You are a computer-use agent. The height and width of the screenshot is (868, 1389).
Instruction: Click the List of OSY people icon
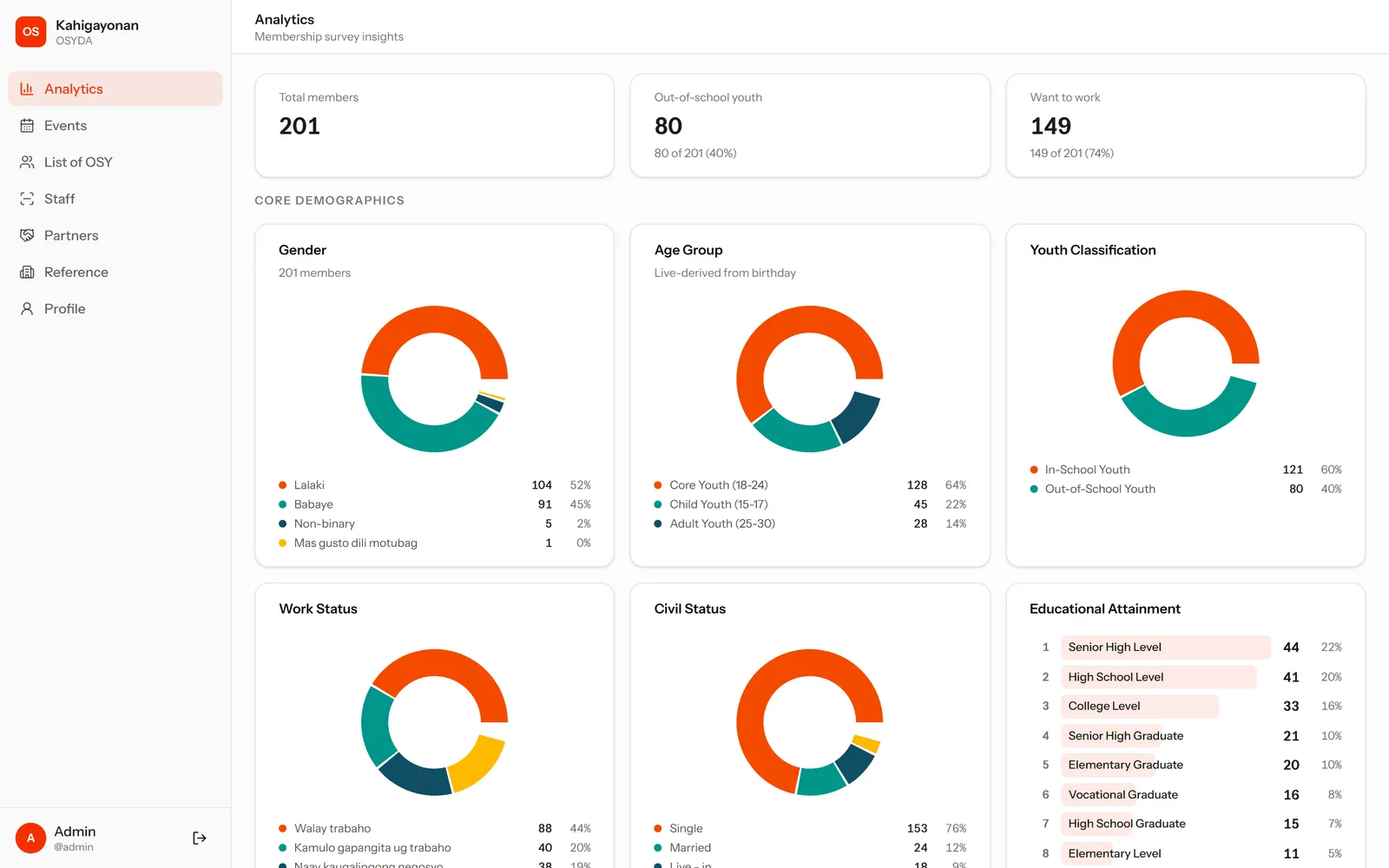27,162
